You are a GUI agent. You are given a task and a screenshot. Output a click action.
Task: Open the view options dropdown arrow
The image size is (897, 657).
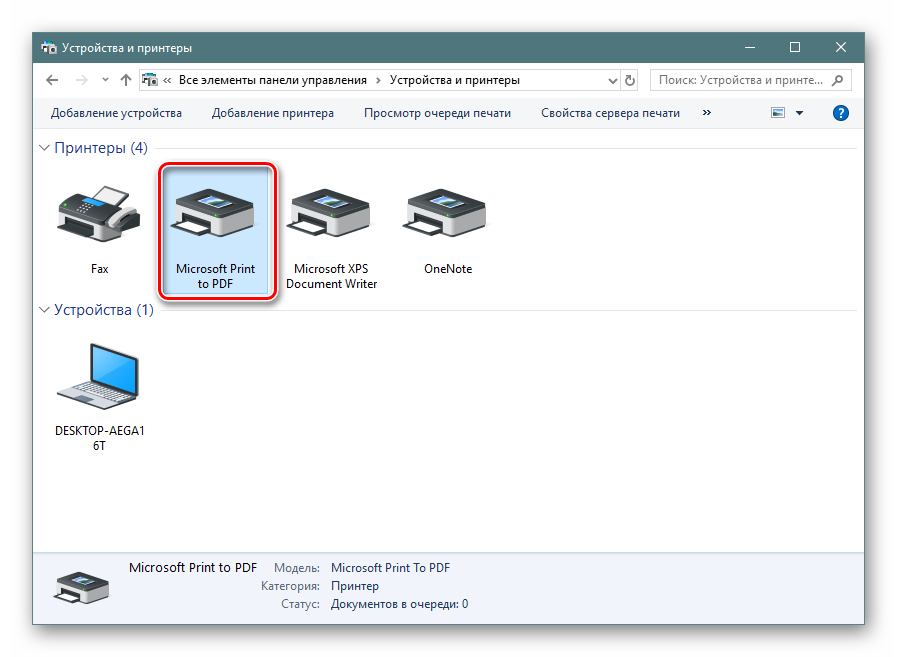(799, 113)
